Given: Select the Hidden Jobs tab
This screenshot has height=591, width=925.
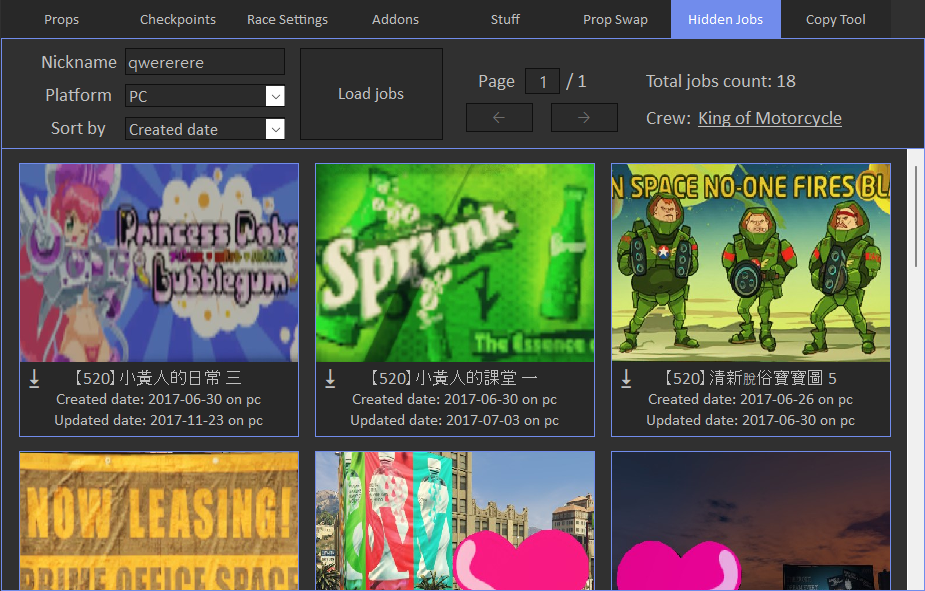Looking at the screenshot, I should pos(726,19).
